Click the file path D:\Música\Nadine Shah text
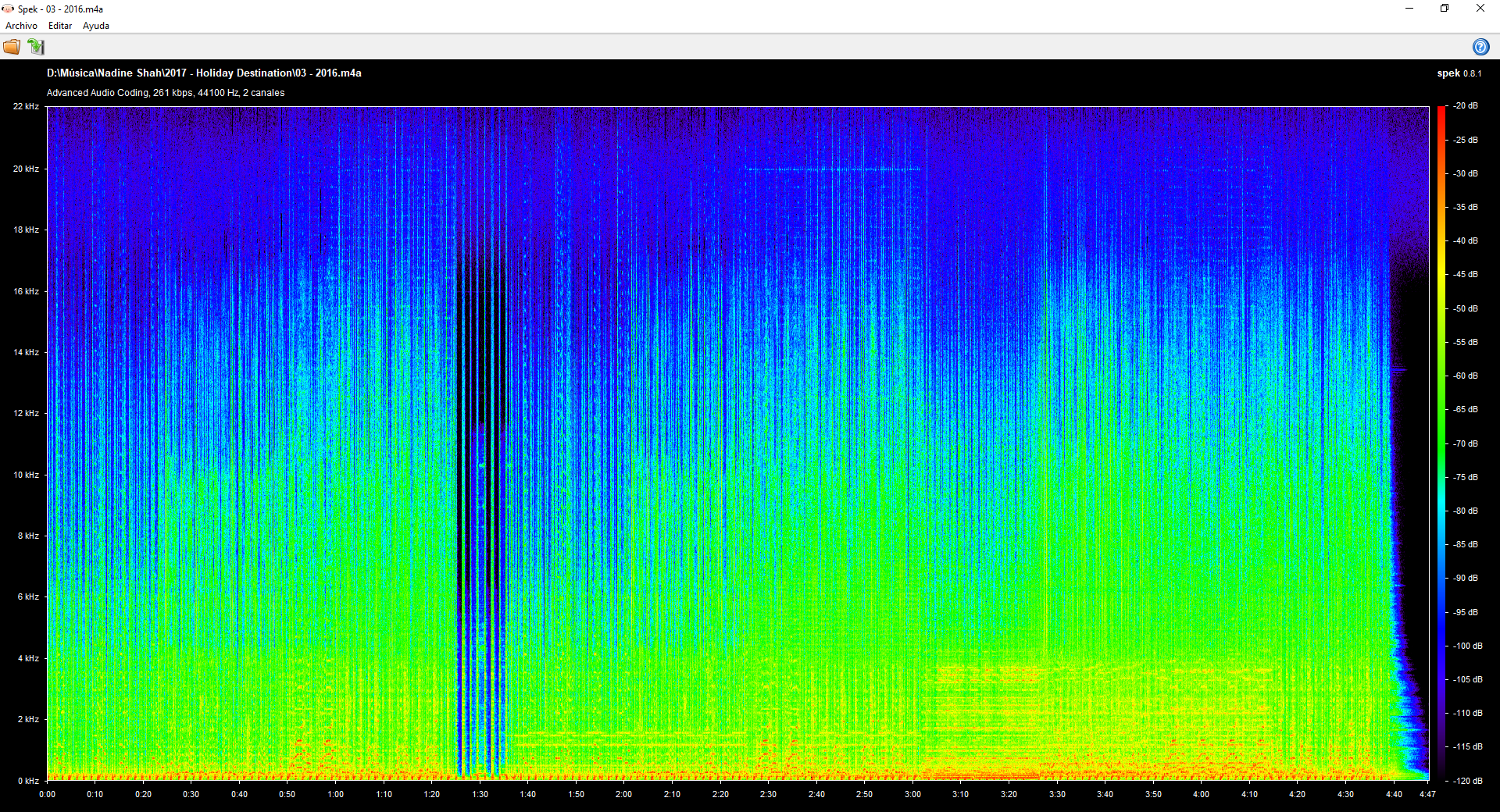Screen dimensions: 1500x812 click(x=204, y=73)
